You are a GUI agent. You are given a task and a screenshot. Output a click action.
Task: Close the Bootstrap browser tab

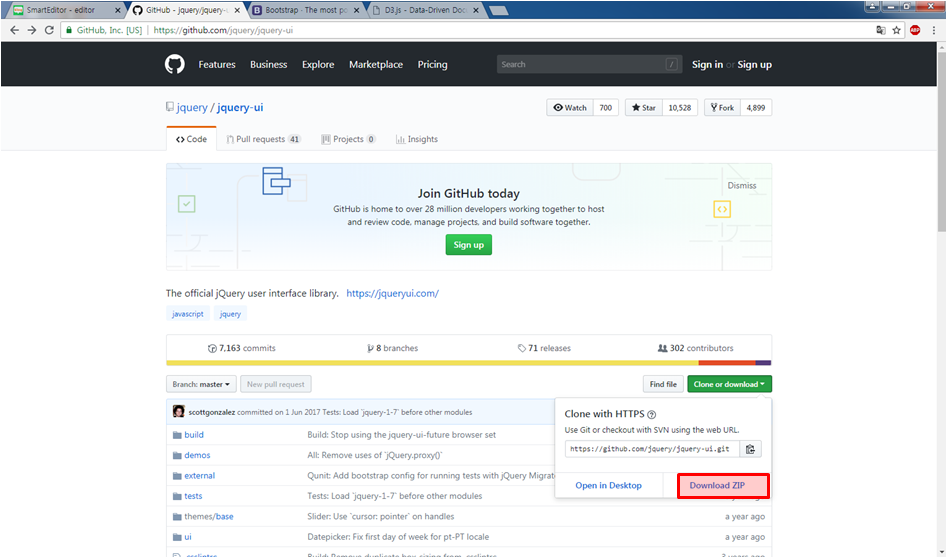pyautogui.click(x=356, y=10)
